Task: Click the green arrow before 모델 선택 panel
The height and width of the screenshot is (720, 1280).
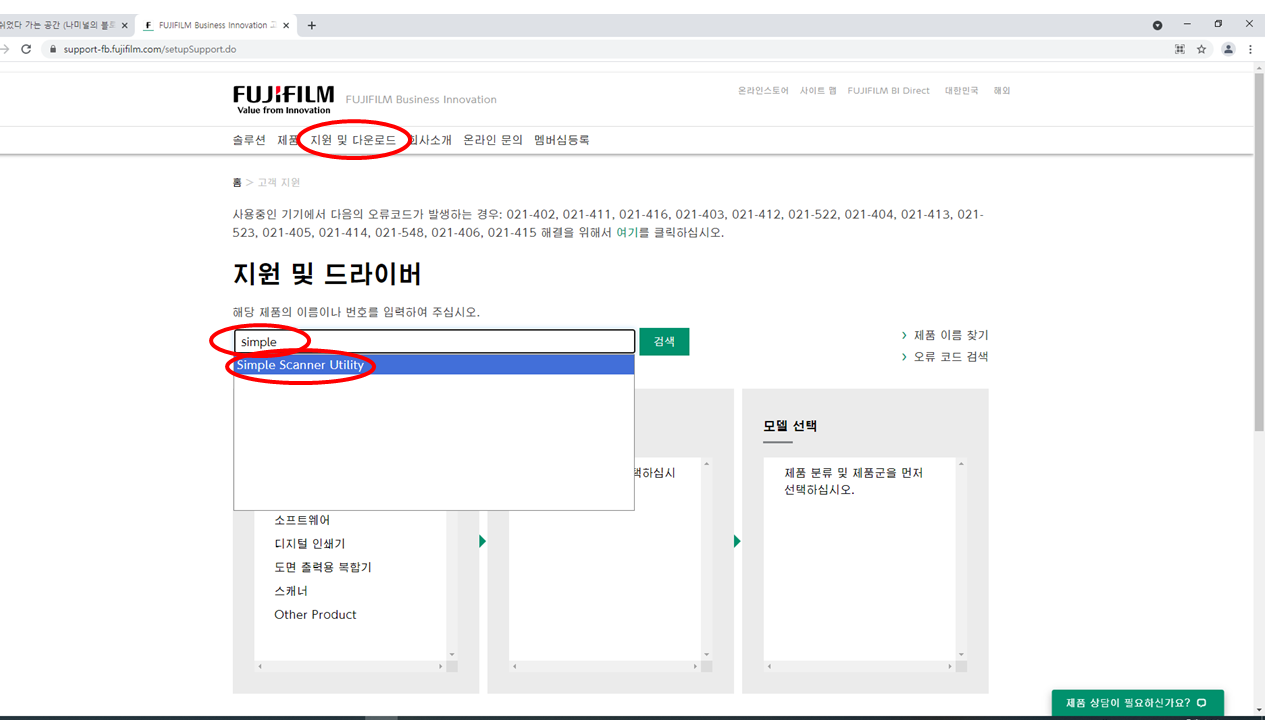Action: [x=737, y=541]
